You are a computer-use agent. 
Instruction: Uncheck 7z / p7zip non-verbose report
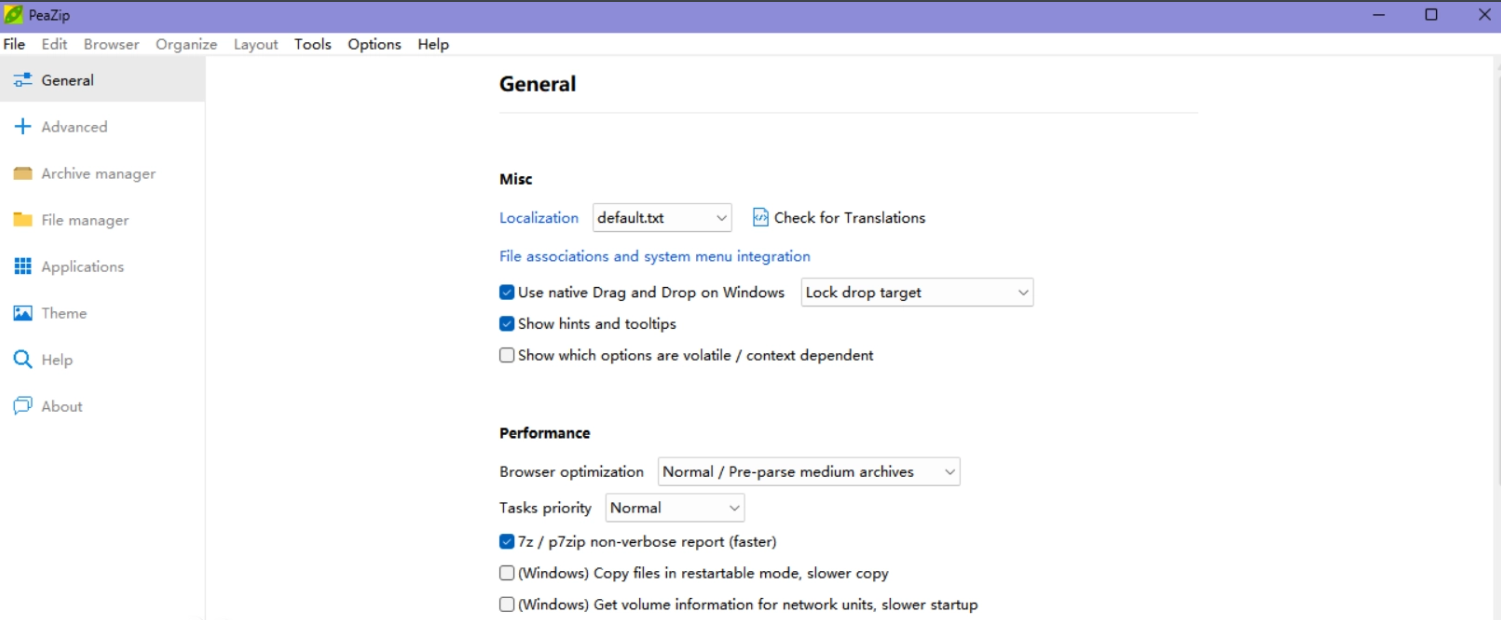(x=507, y=542)
